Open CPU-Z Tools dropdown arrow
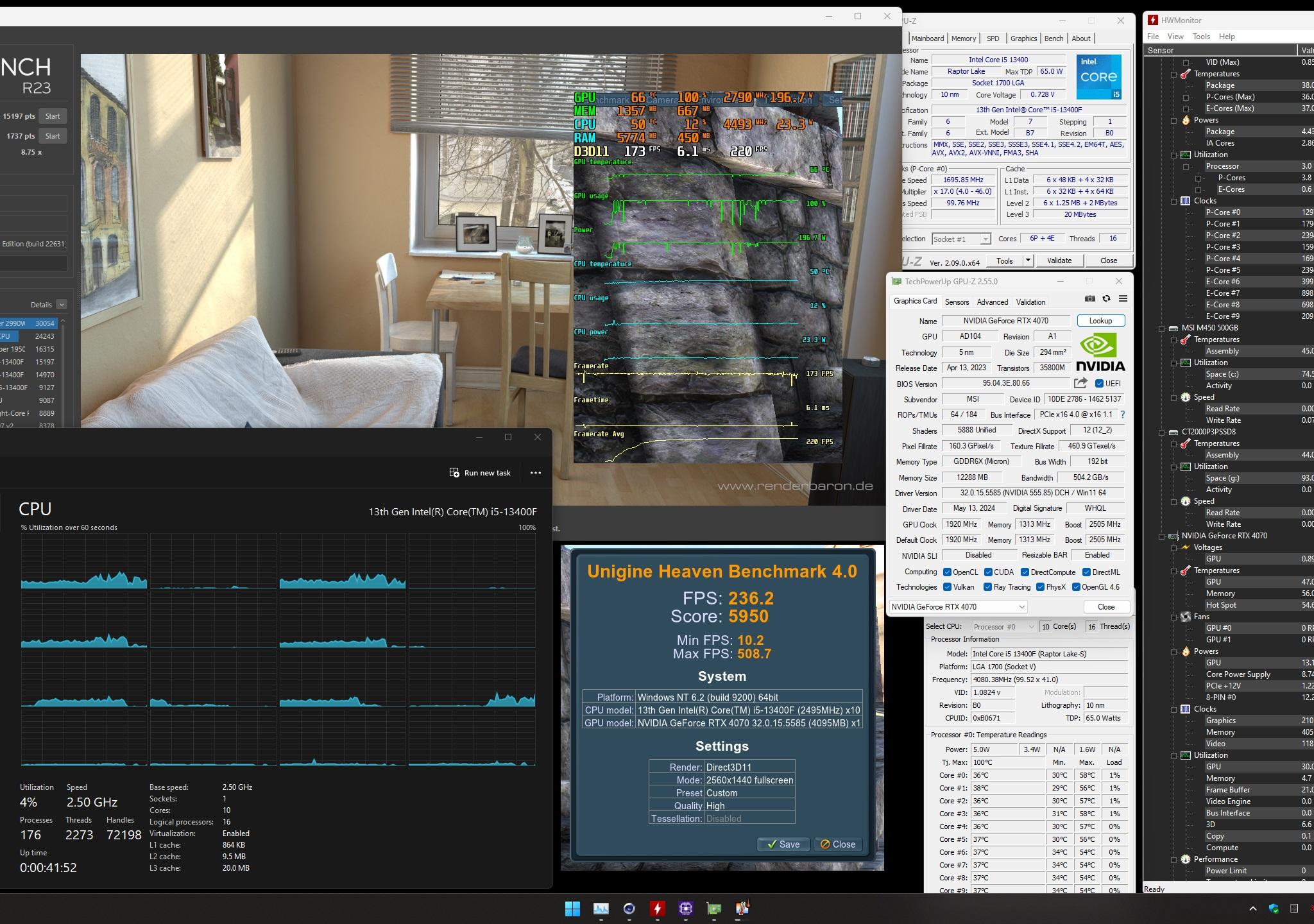 1028,261
